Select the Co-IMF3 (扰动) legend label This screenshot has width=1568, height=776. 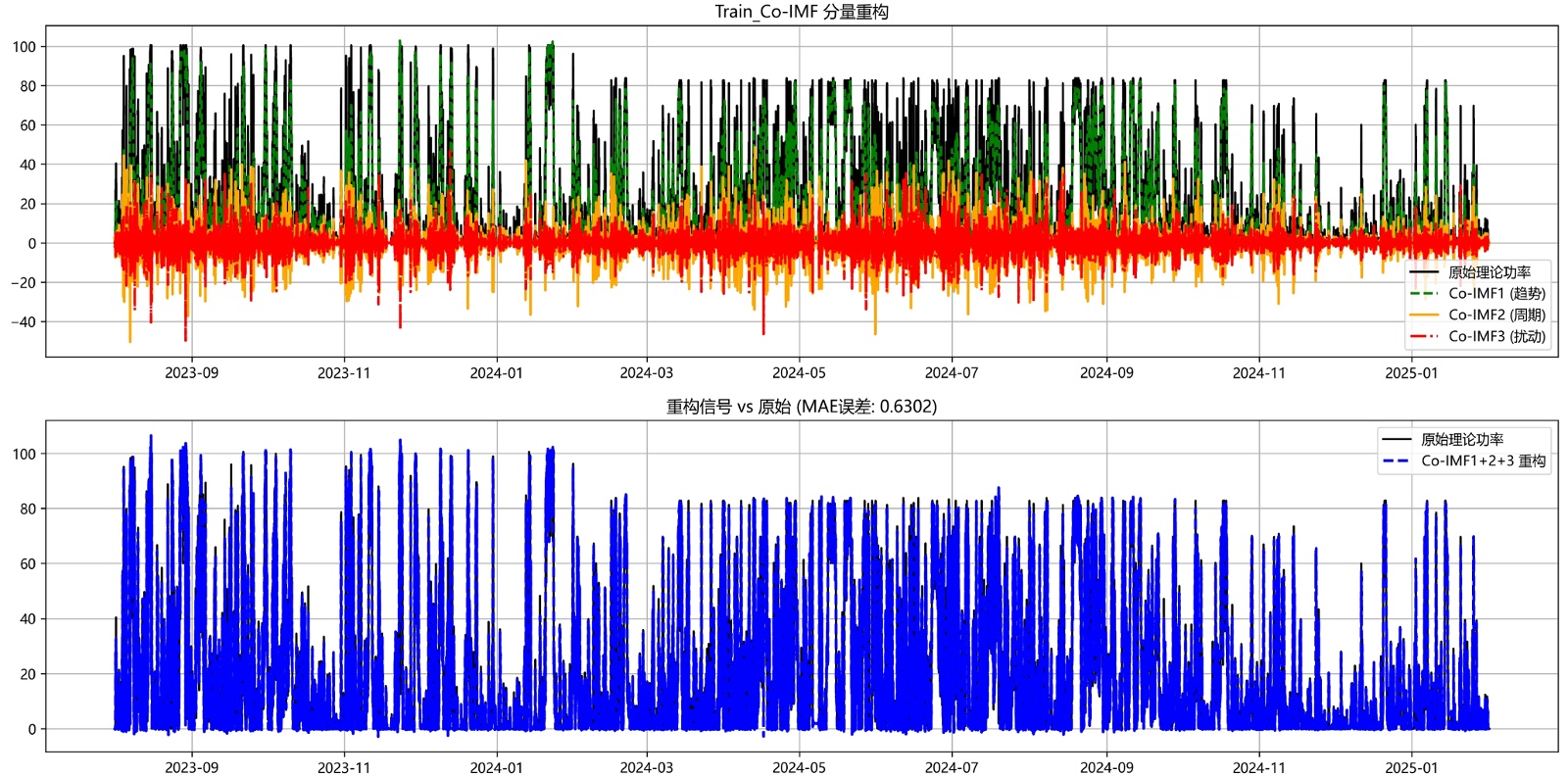coord(1496,337)
